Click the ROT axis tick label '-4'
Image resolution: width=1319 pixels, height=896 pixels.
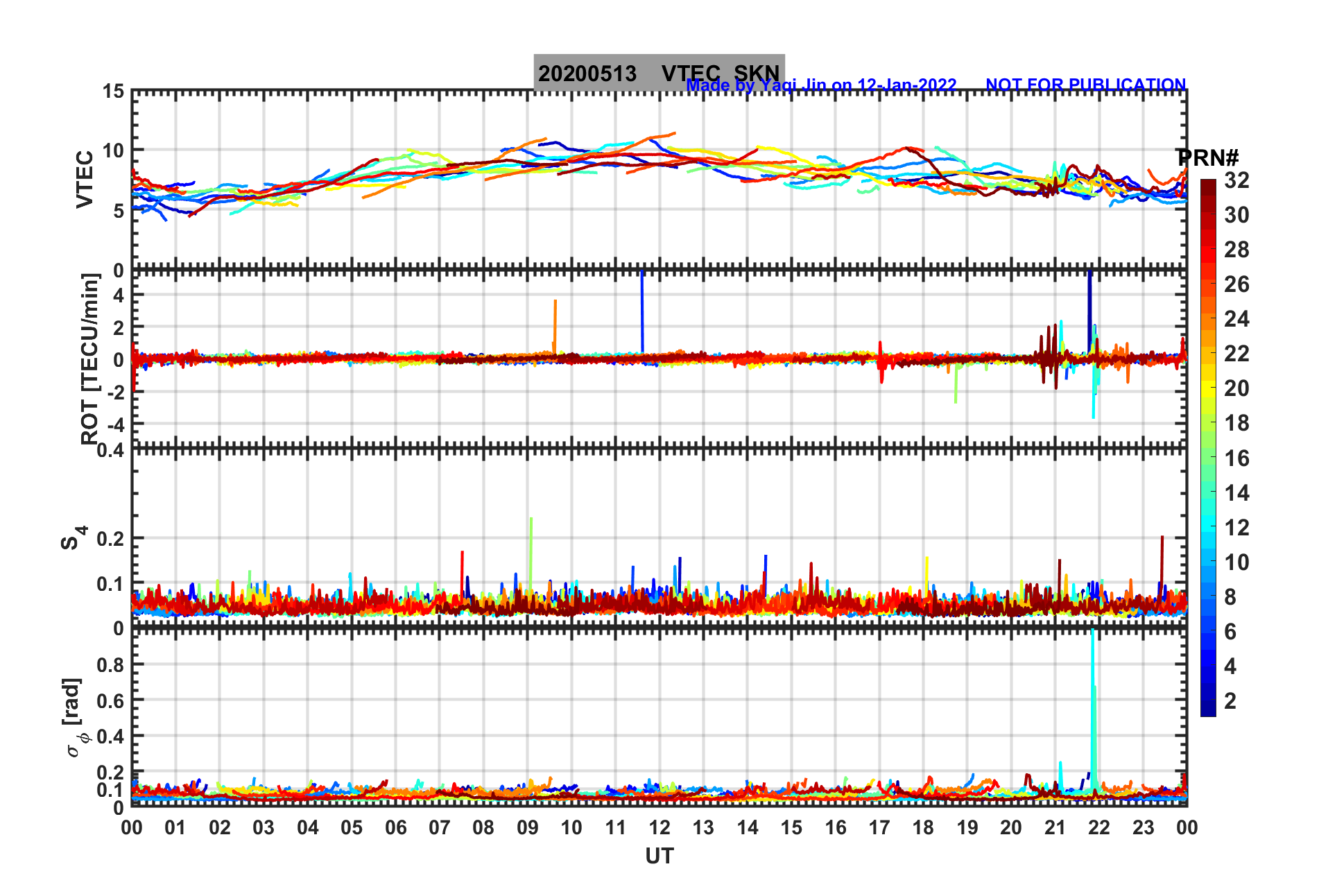[x=116, y=424]
